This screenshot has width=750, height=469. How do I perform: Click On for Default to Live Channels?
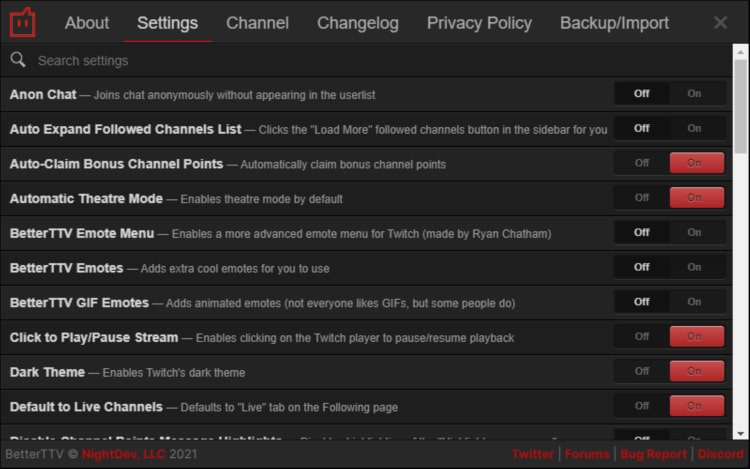click(696, 406)
